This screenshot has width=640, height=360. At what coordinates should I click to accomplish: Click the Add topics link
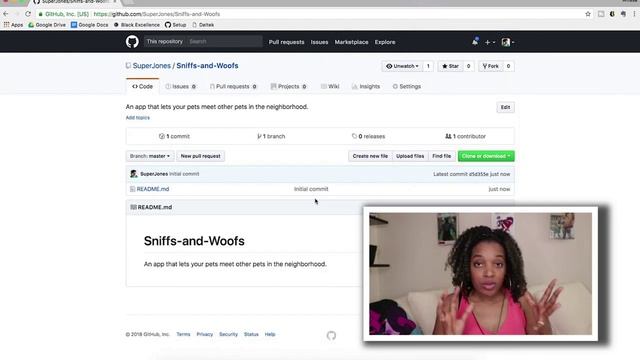click(138, 118)
